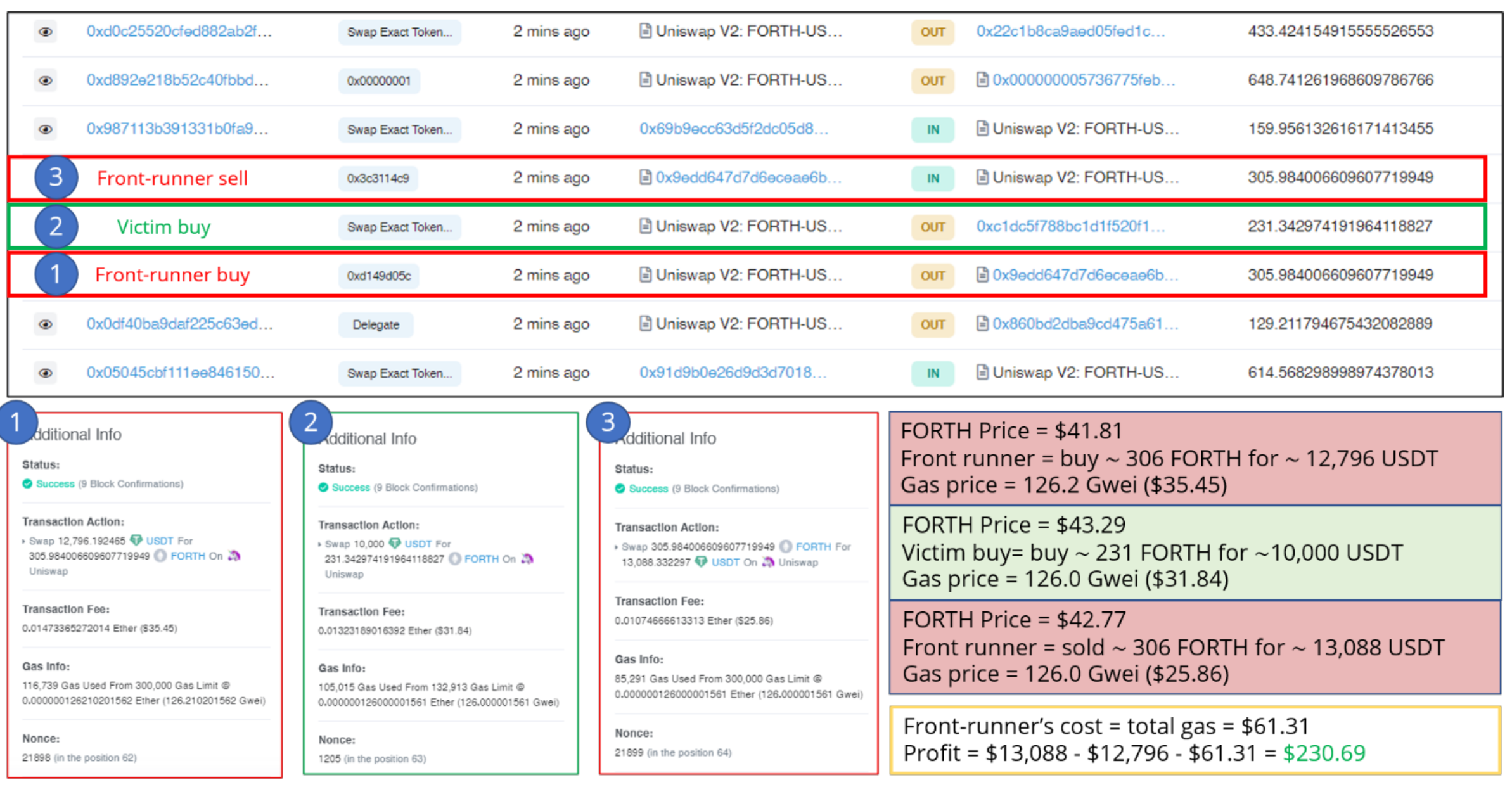The height and width of the screenshot is (787, 1512).
Task: Click eye icon for 0x05045cbf111ee846150 row
Action: coord(45,373)
